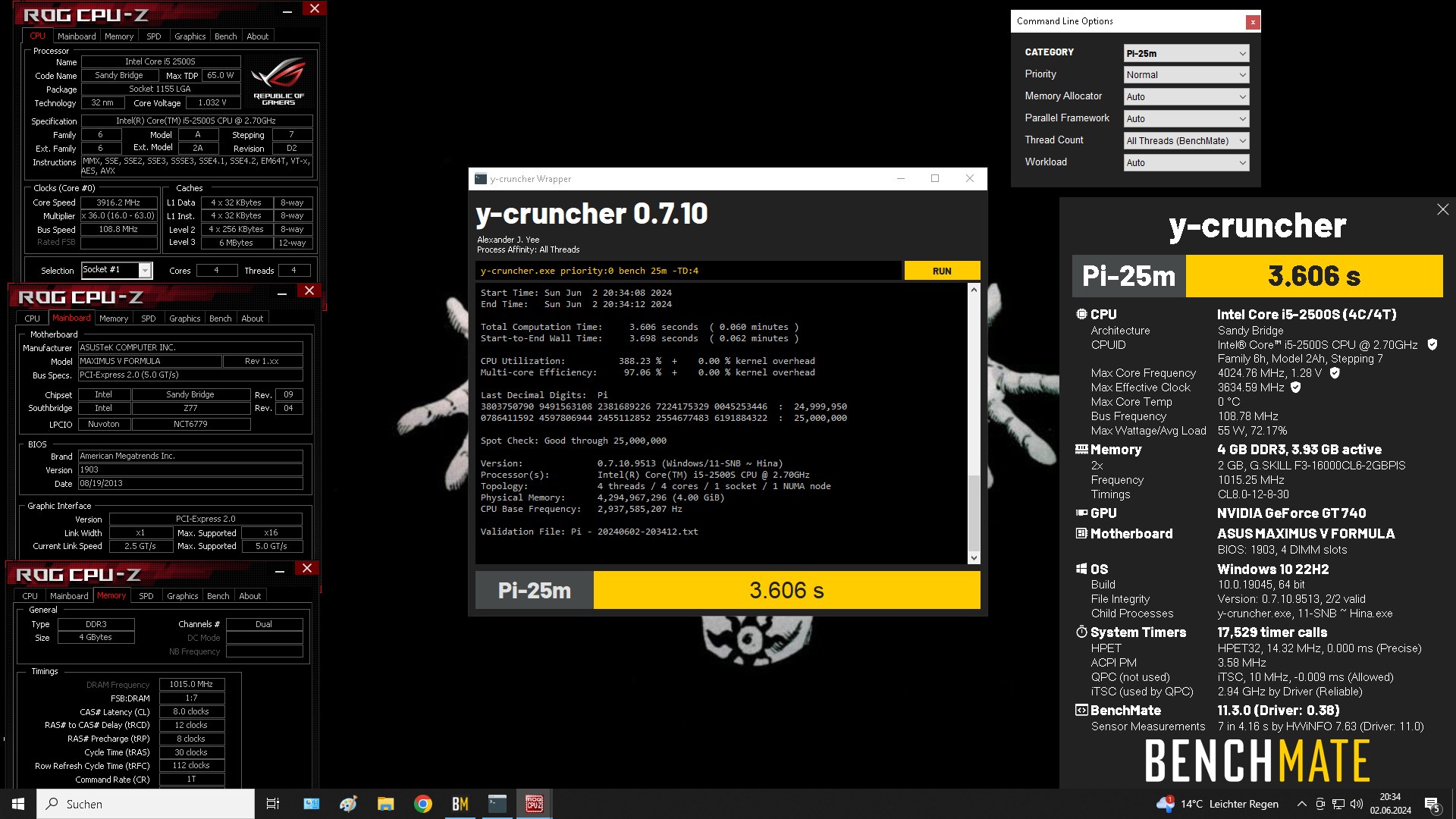Click the command line input field in y-cruncher Wrapper
Screen dimensions: 1456x819
pos(689,271)
